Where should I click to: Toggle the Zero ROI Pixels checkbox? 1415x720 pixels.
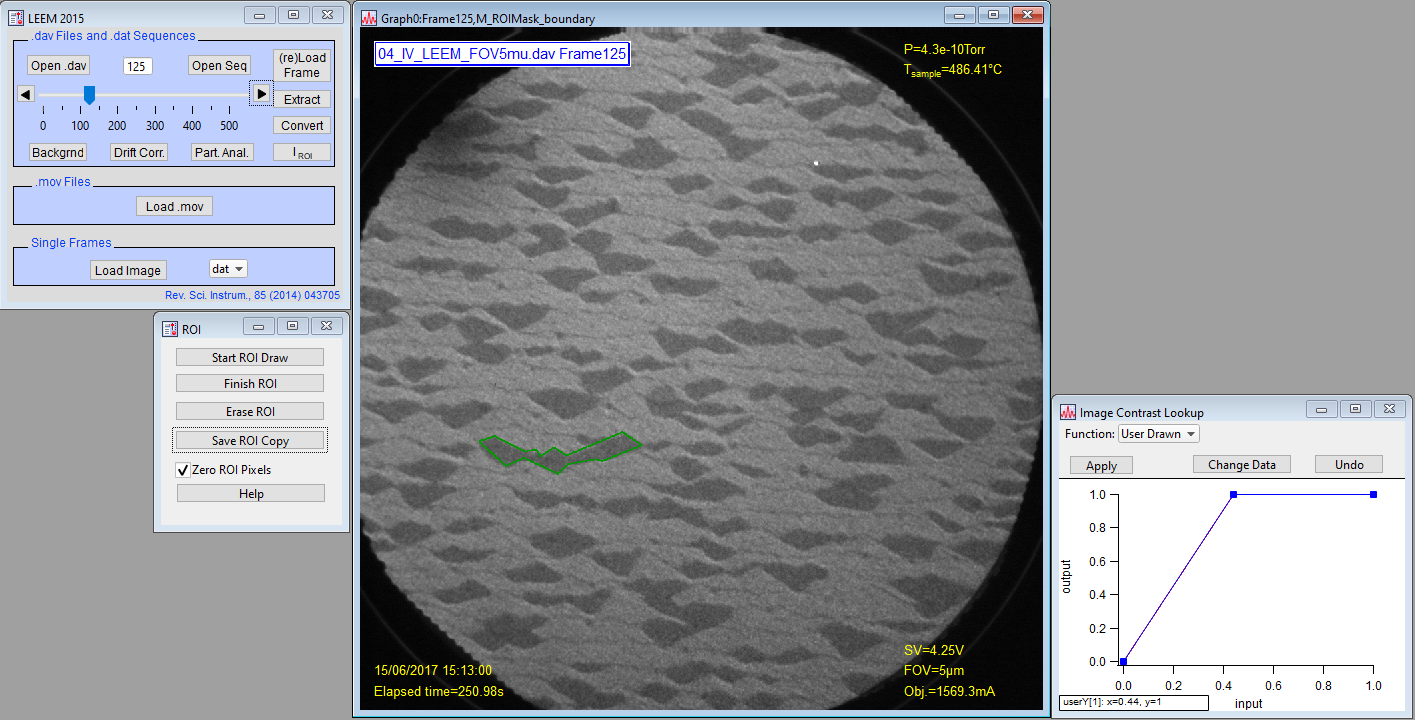point(183,470)
